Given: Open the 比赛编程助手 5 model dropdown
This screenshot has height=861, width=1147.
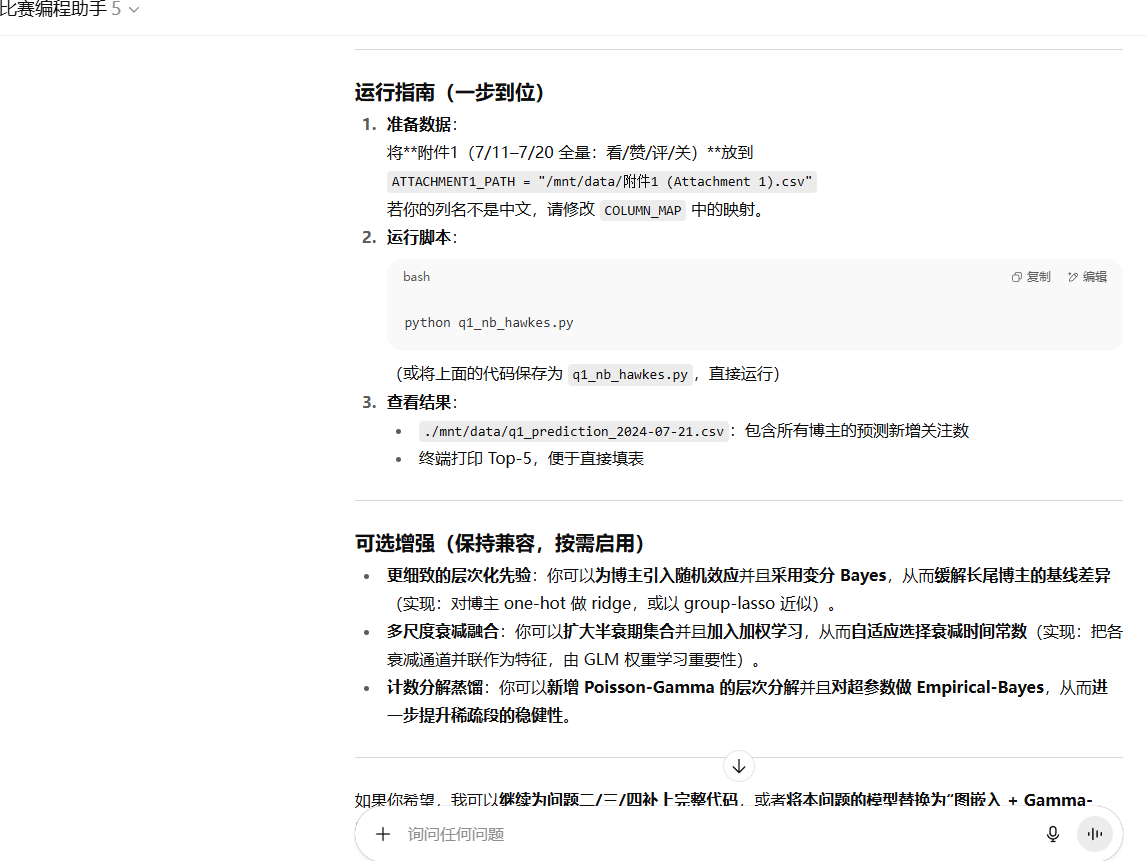Looking at the screenshot, I should point(69,10).
